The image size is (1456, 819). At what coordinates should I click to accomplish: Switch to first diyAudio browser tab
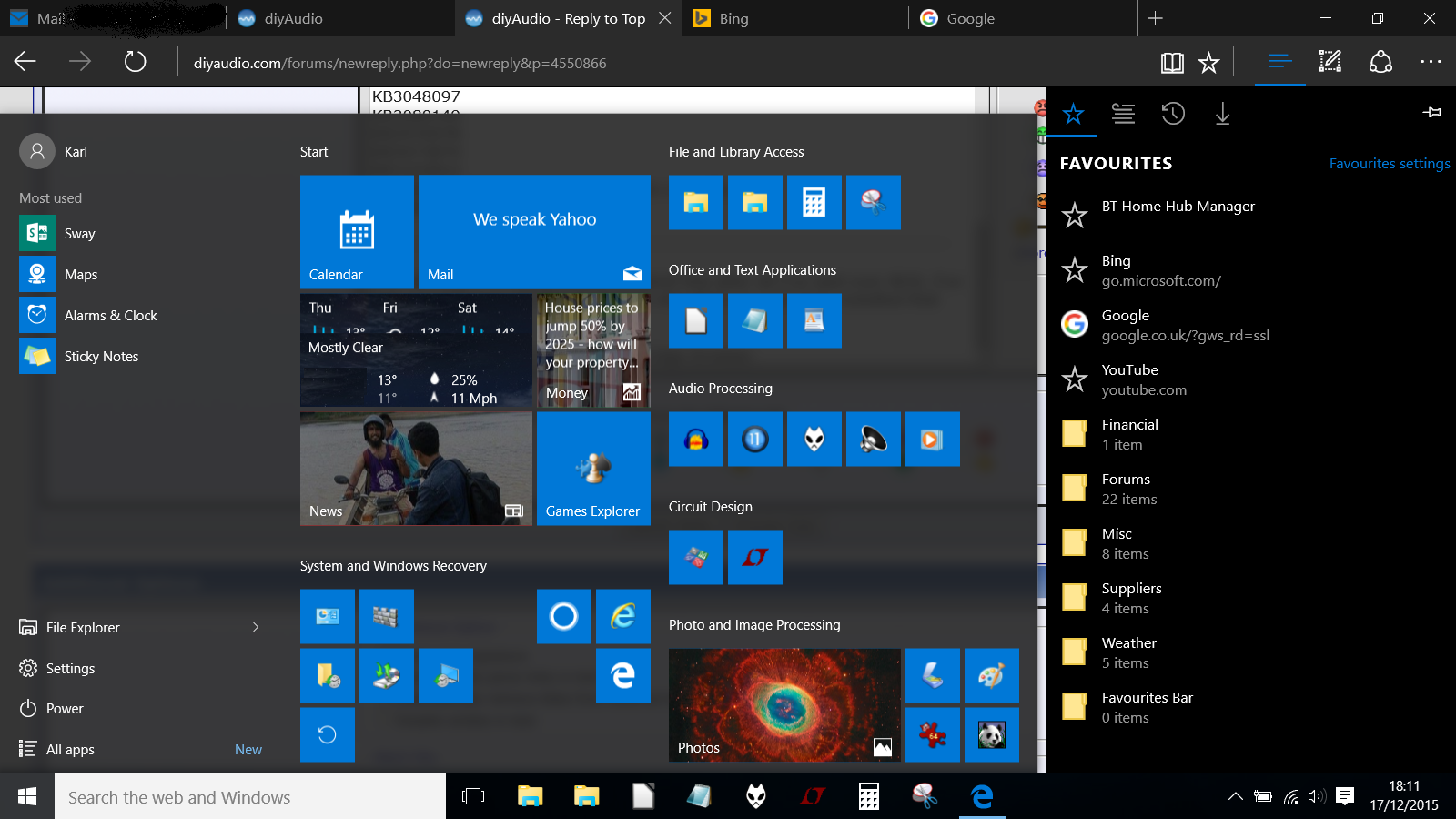[x=339, y=18]
